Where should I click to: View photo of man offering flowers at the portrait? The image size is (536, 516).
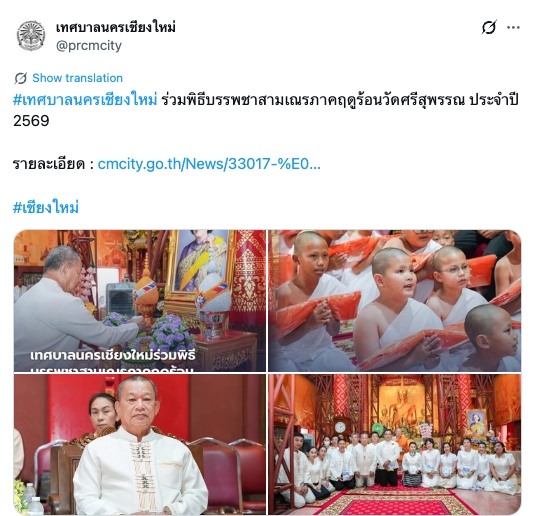tap(139, 301)
